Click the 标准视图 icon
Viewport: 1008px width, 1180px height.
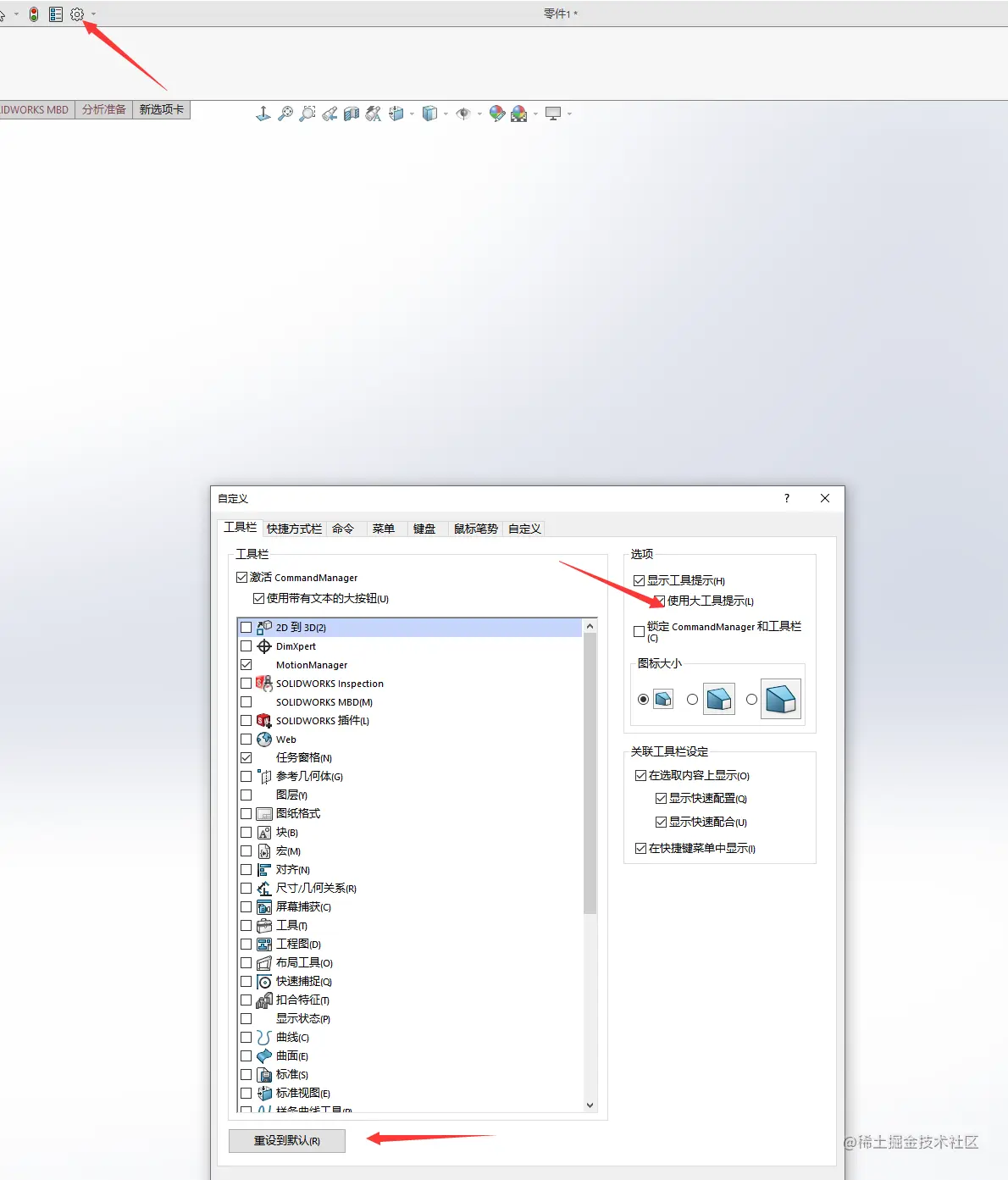[x=264, y=1094]
